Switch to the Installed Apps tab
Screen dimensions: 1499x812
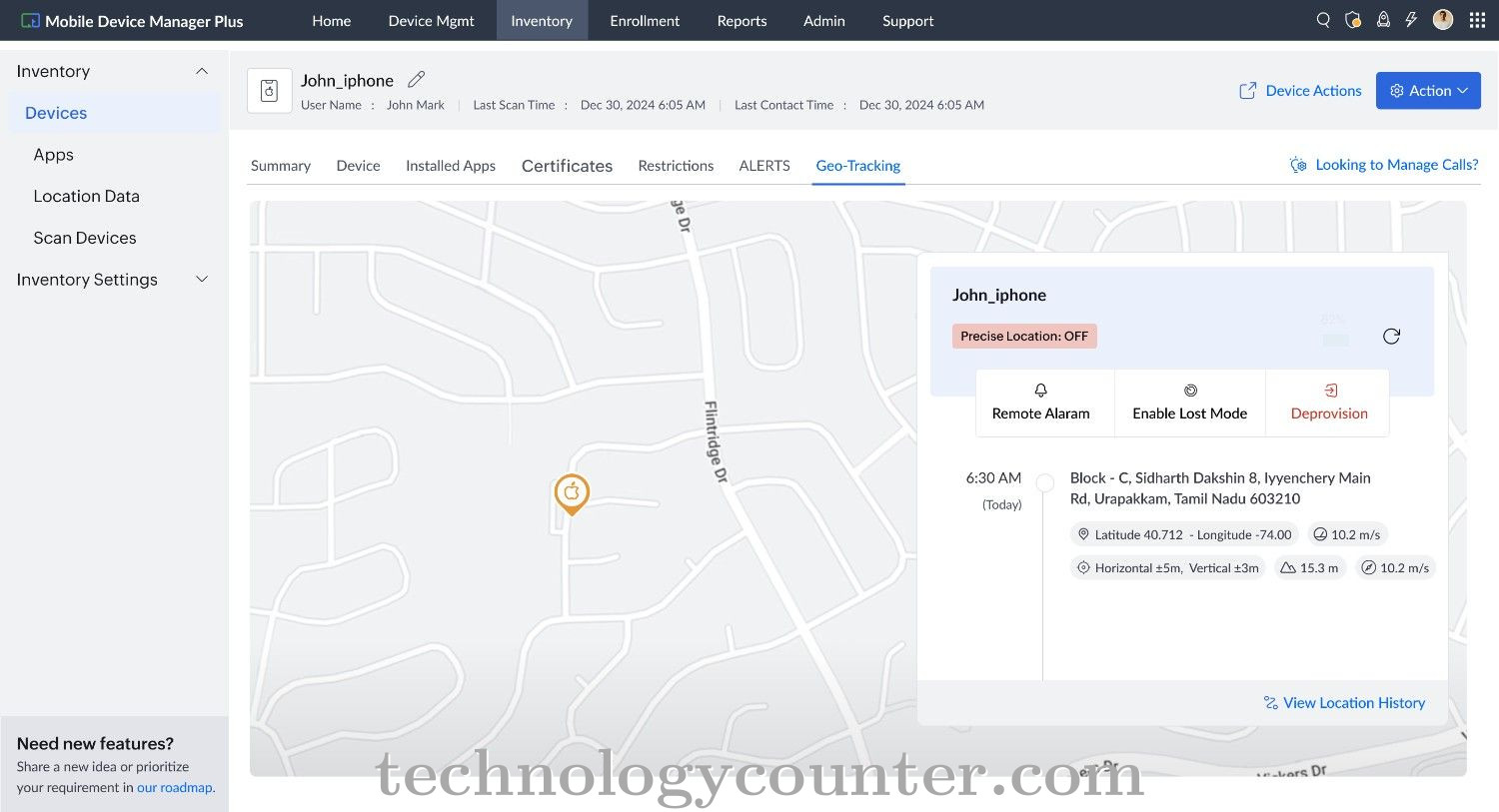coord(451,166)
